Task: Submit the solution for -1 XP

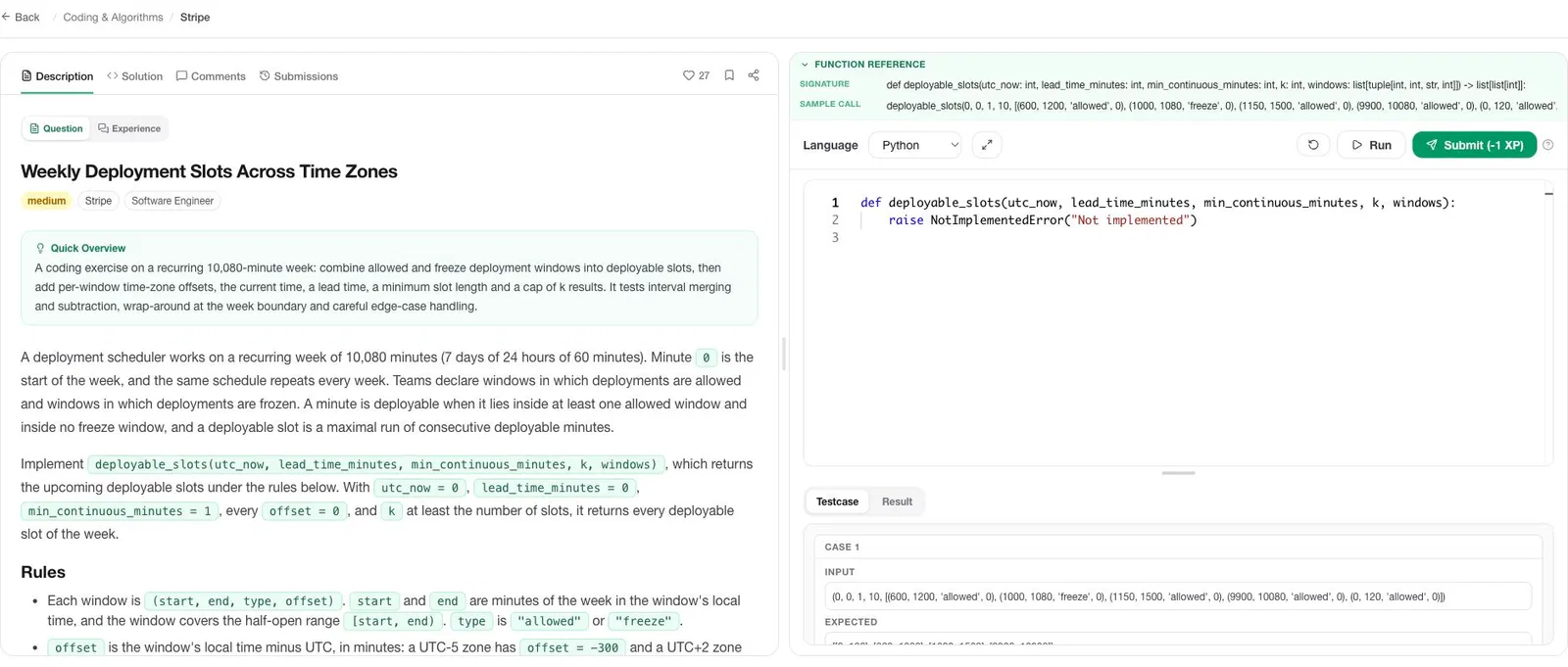Action: pos(1474,145)
